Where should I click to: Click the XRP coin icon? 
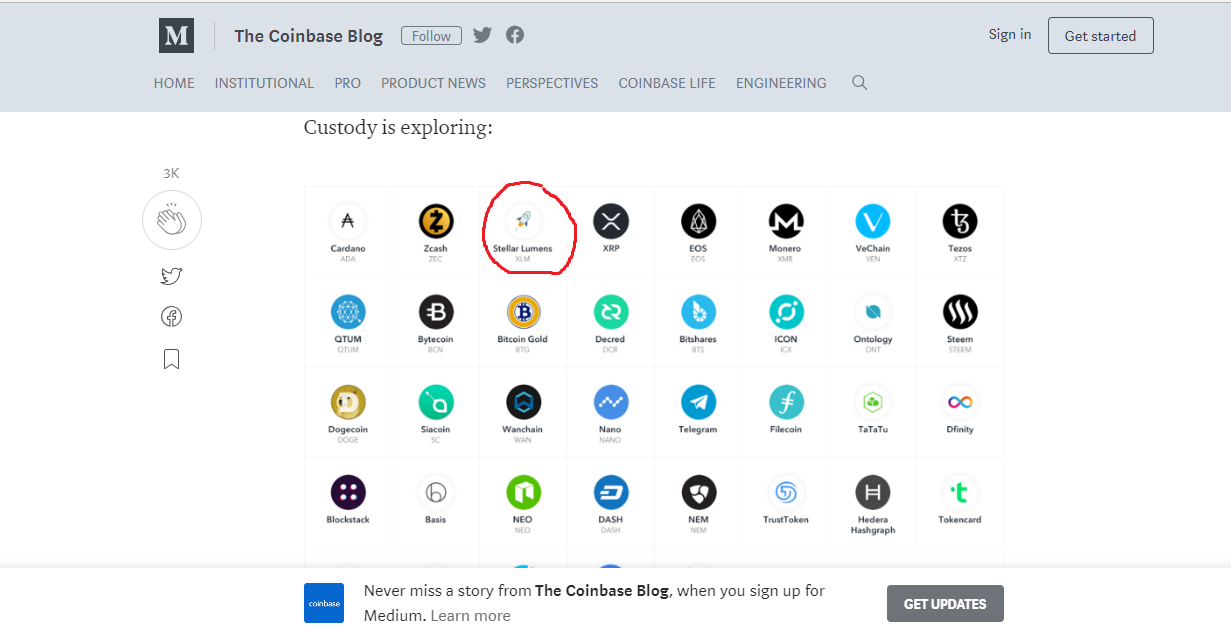611,221
